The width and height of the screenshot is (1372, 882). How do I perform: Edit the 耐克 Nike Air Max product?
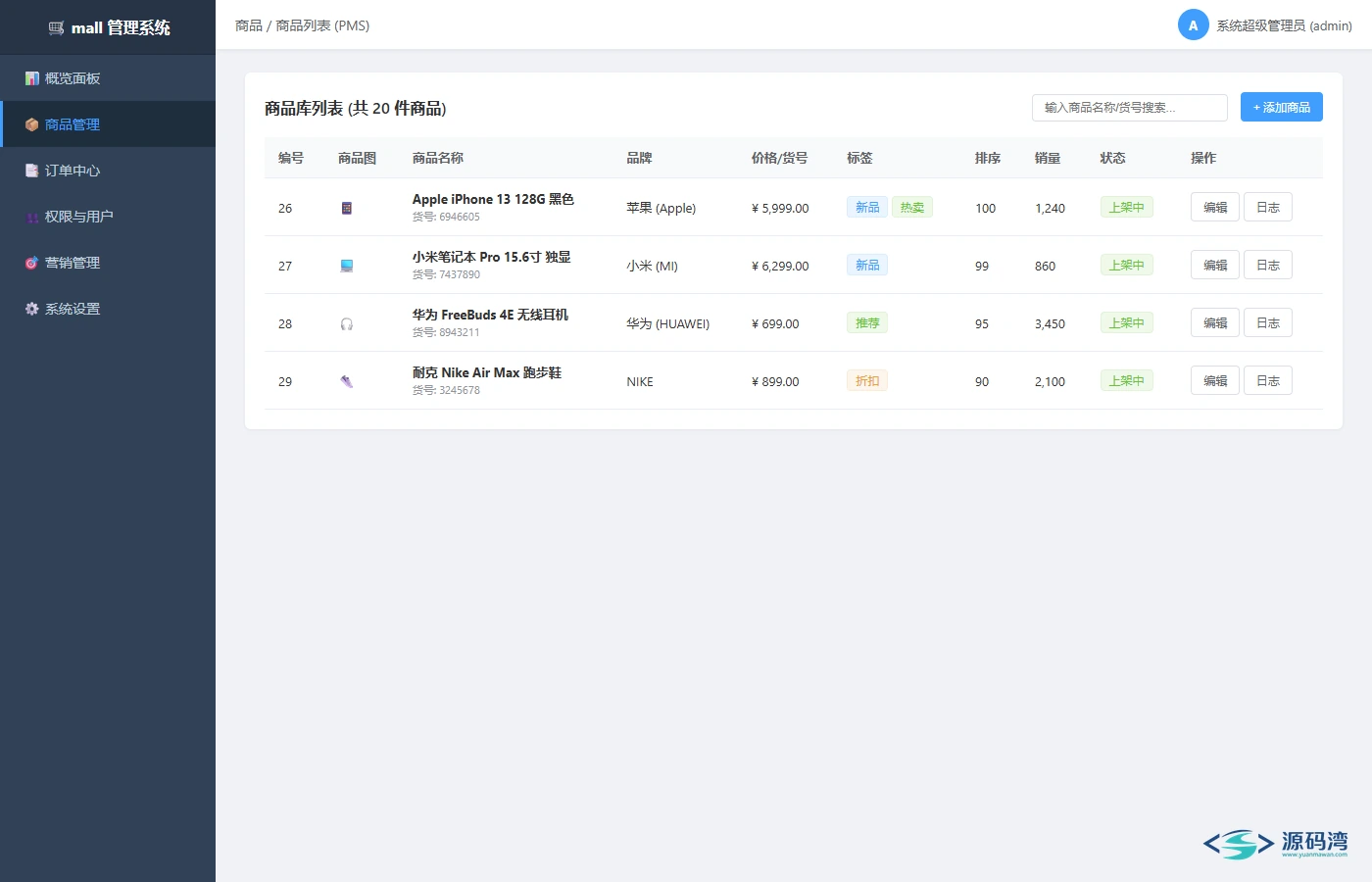coord(1215,380)
